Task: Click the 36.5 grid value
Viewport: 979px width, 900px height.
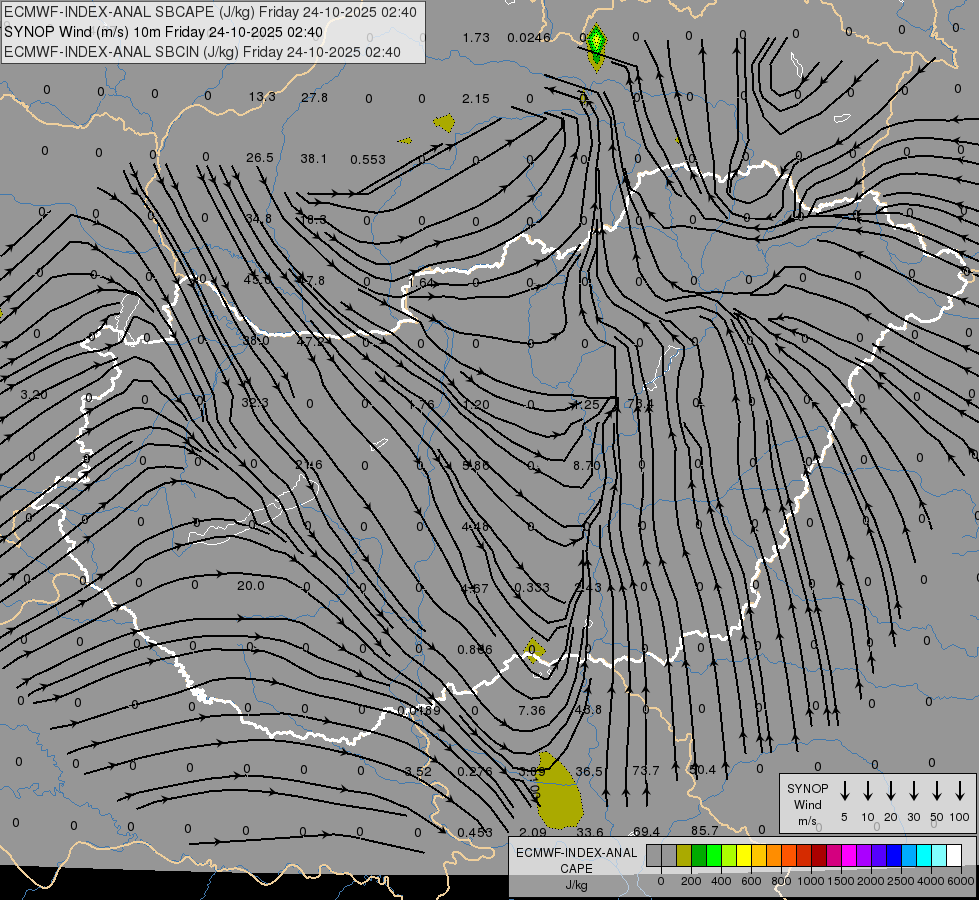Action: [x=589, y=771]
